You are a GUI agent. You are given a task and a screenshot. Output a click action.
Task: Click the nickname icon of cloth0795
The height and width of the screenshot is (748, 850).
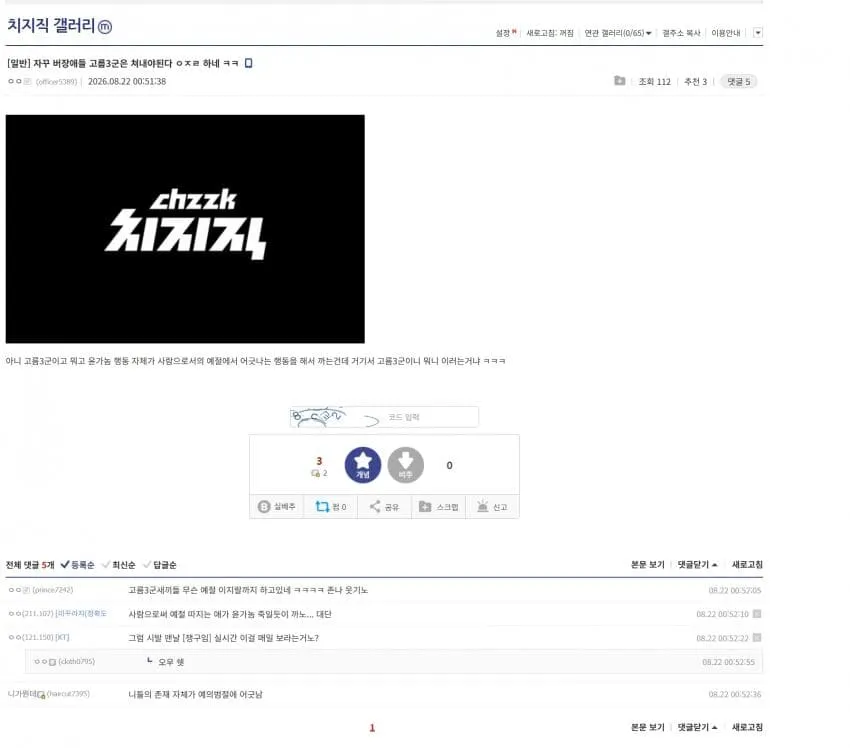(53, 662)
